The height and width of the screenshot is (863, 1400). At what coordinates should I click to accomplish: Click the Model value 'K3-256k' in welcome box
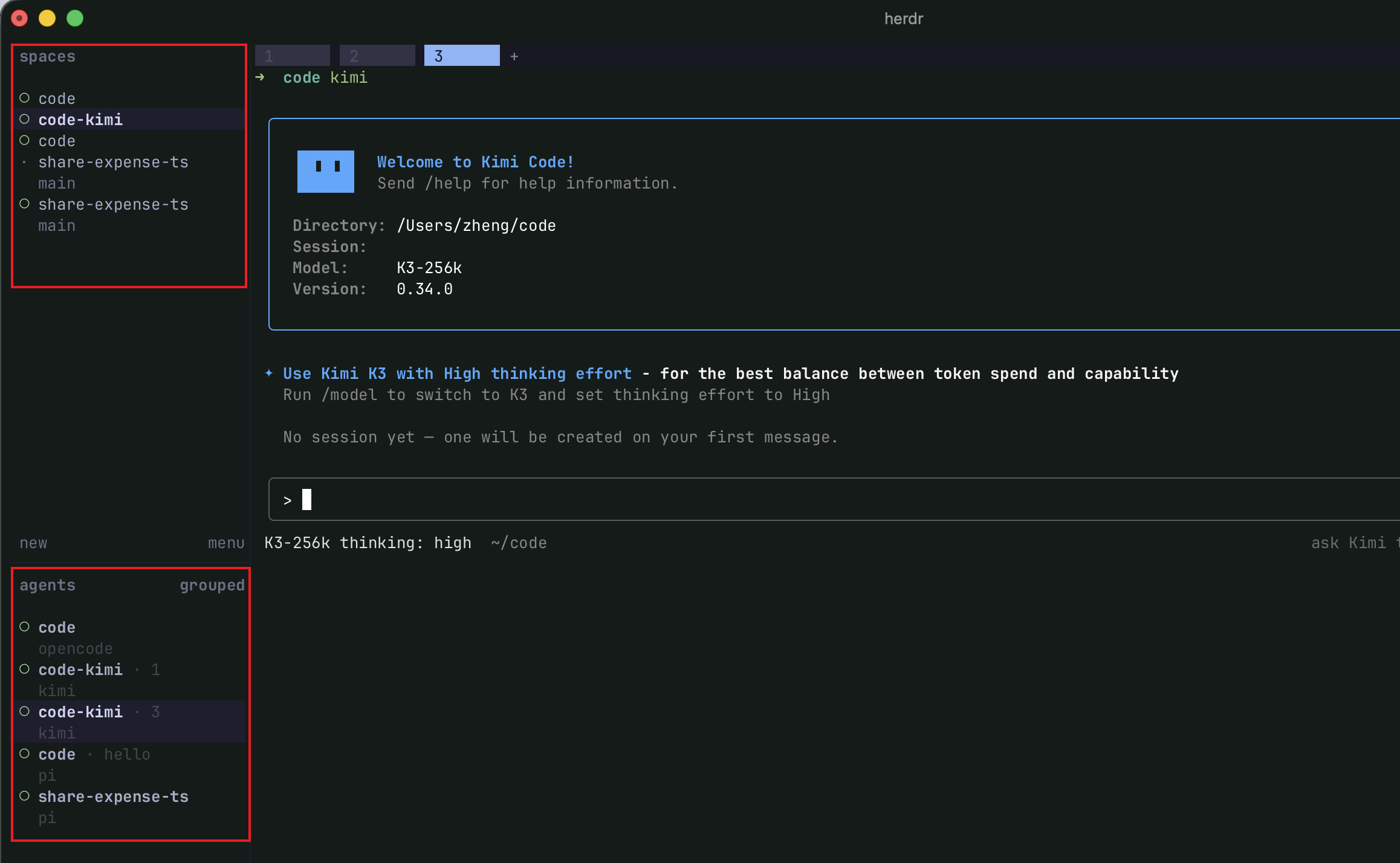pyautogui.click(x=429, y=268)
